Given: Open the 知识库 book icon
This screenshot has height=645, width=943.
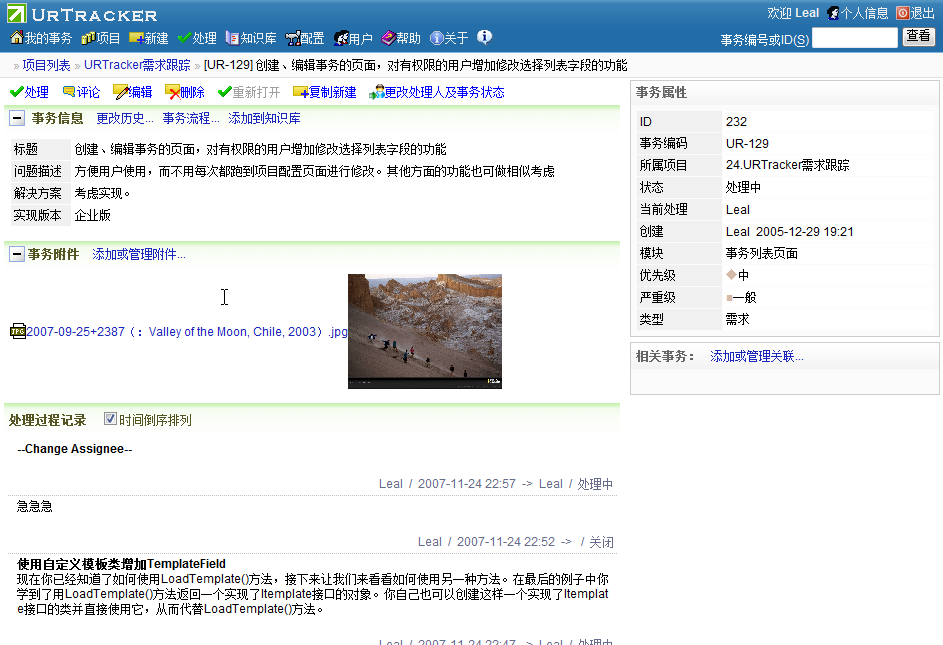Looking at the screenshot, I should click(x=232, y=38).
